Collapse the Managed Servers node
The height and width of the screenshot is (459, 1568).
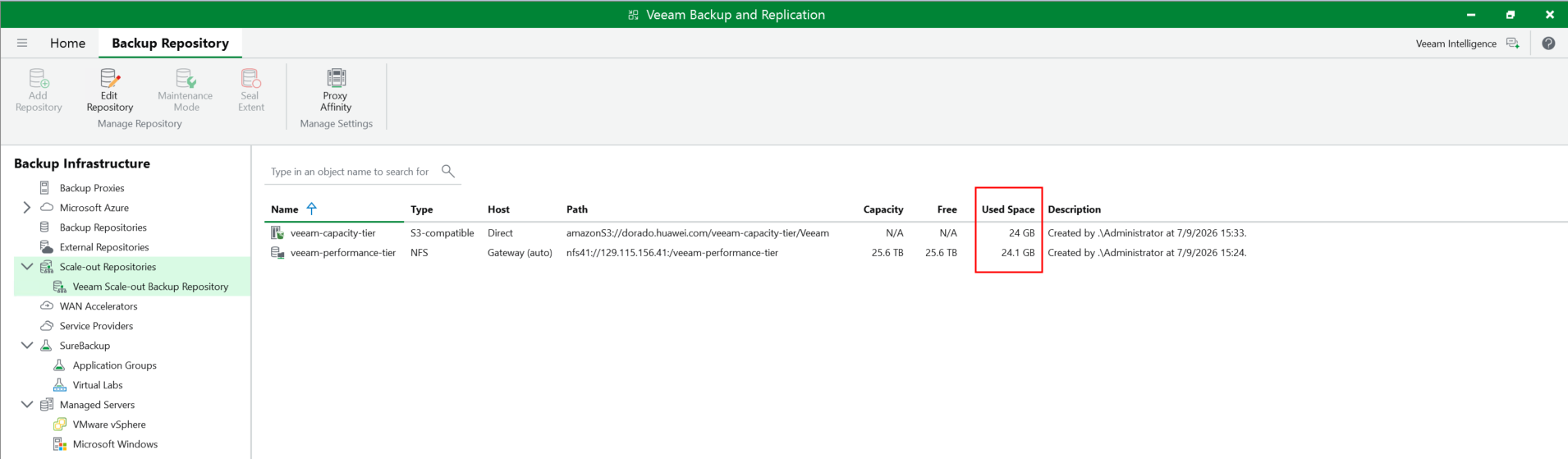26,405
